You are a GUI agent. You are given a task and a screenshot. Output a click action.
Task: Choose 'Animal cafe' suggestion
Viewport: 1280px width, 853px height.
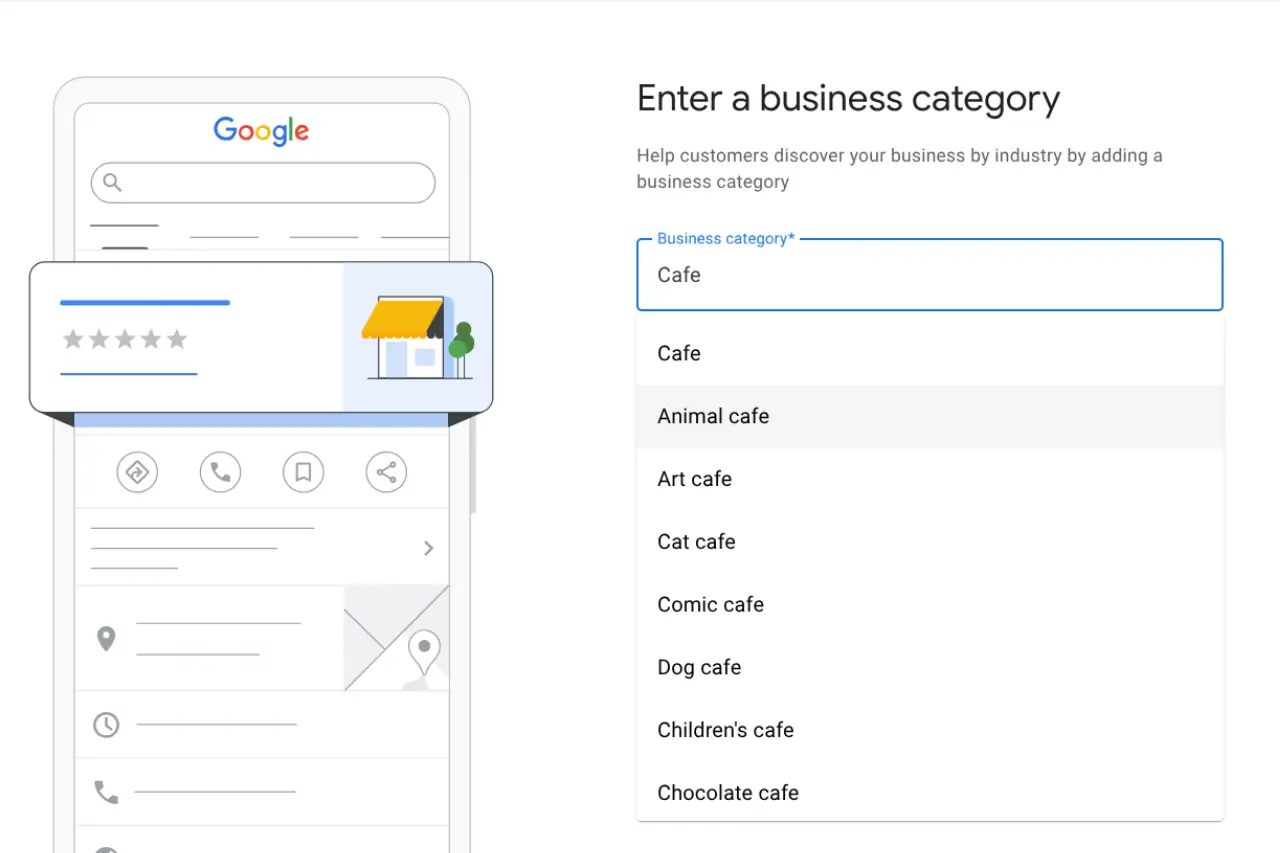coord(713,417)
